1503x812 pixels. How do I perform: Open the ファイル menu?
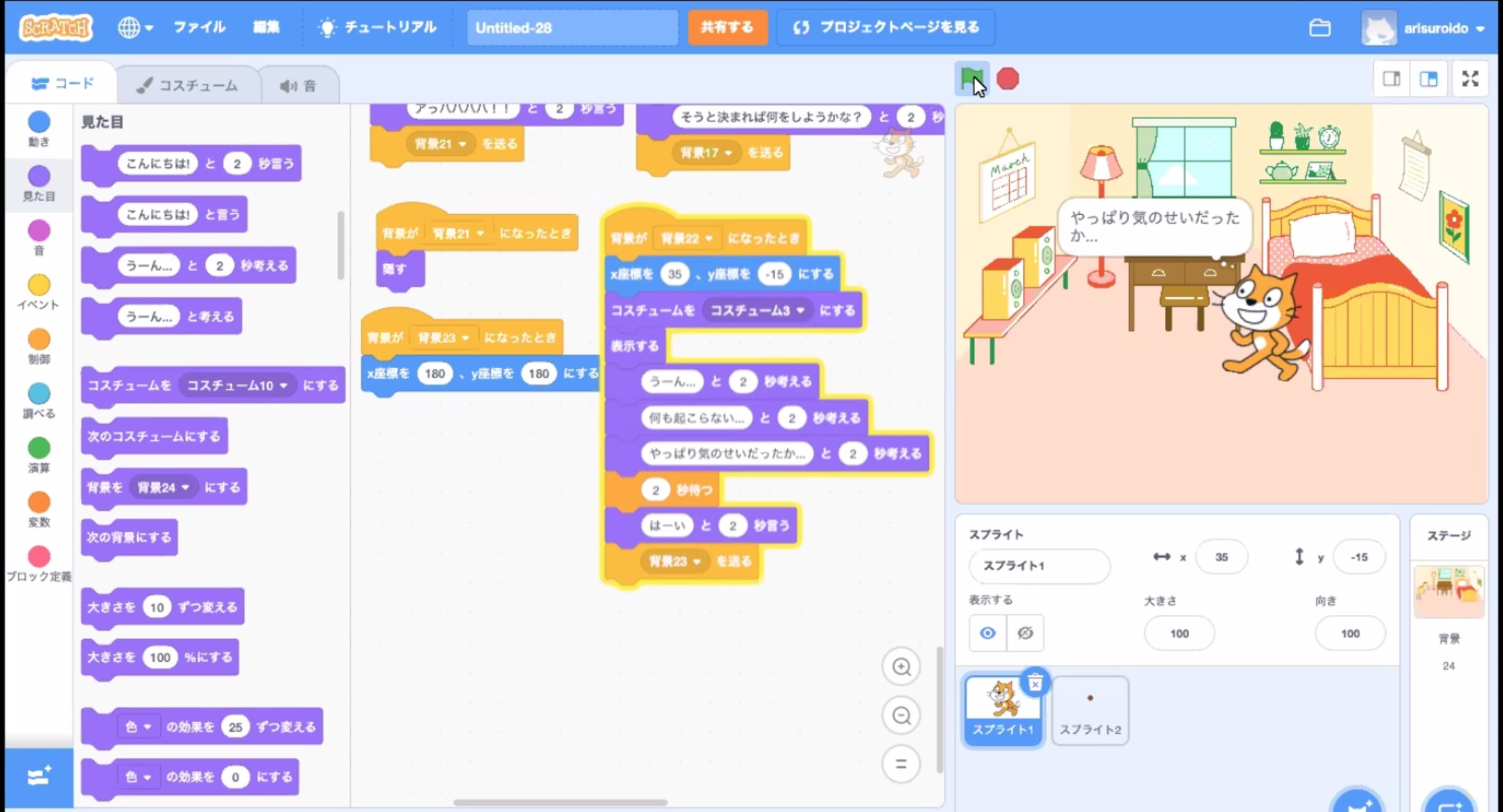click(199, 28)
